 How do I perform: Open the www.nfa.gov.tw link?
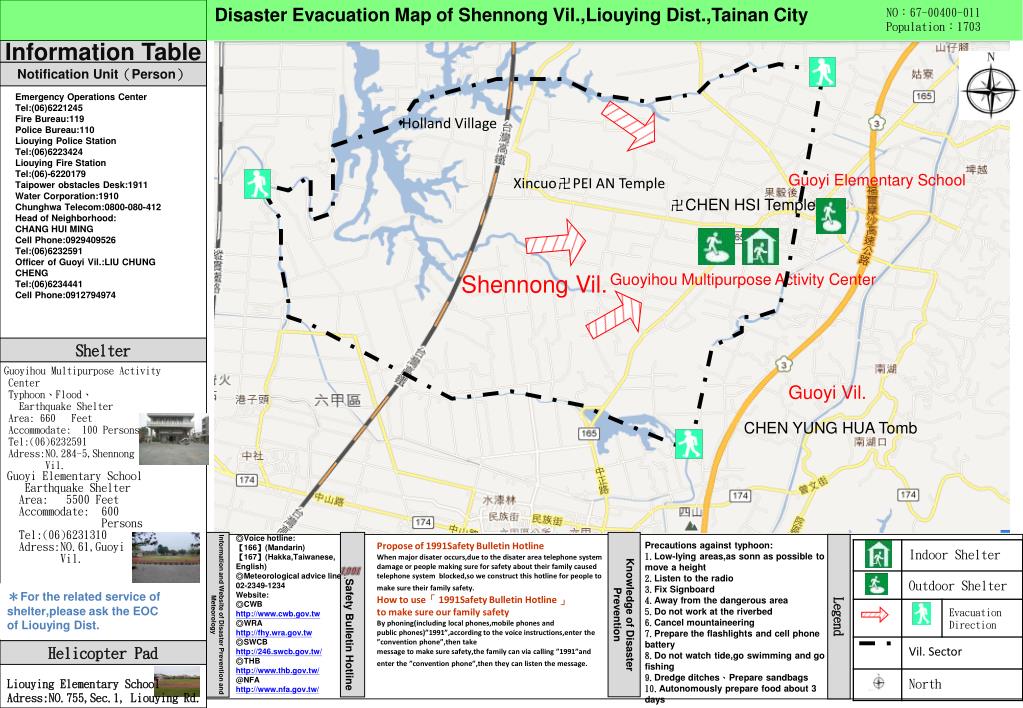coord(277,690)
